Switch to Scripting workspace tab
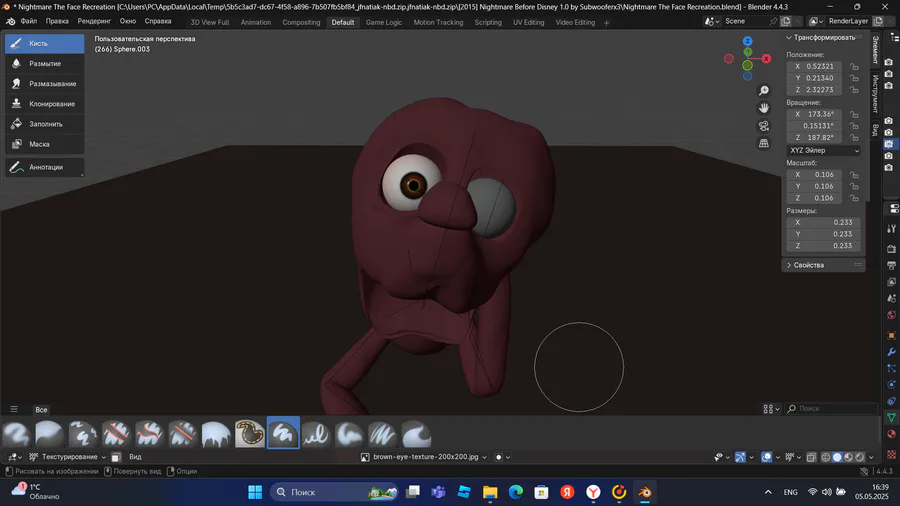 [488, 22]
